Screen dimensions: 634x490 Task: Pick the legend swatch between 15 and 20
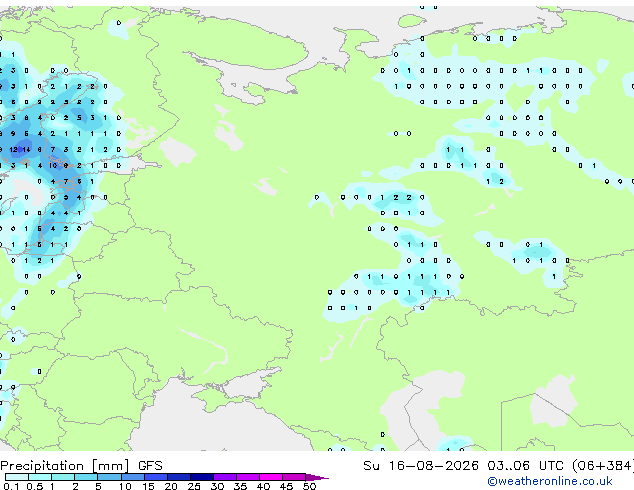coord(156,477)
